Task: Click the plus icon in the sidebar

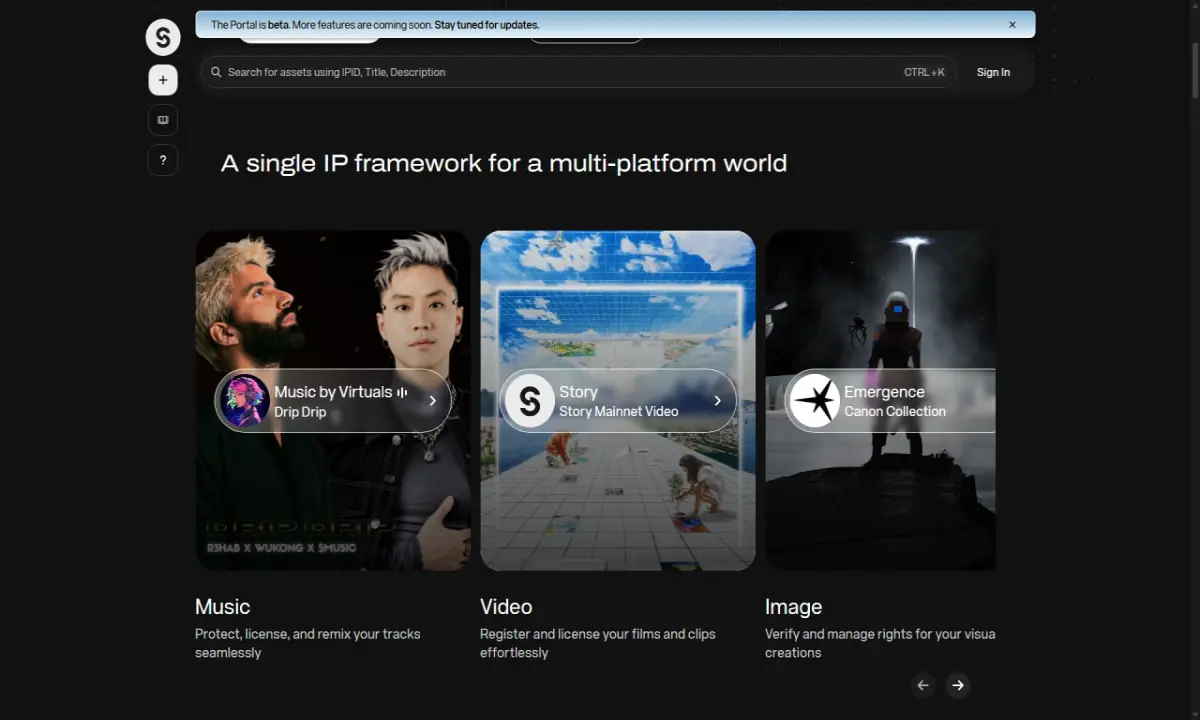Action: (x=163, y=80)
